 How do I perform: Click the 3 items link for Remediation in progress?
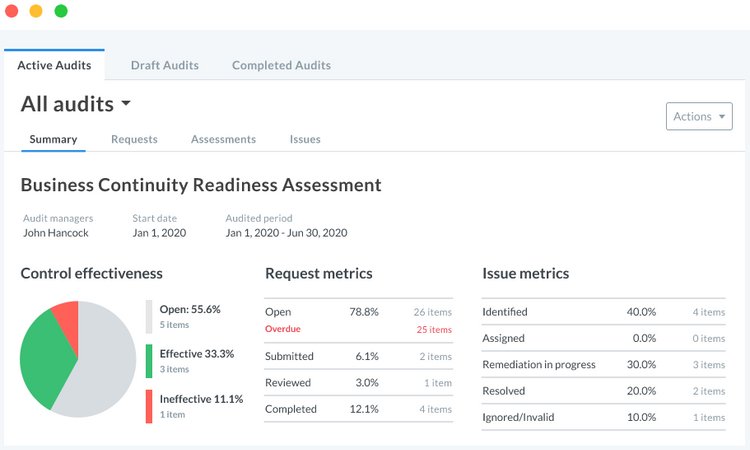tap(709, 365)
